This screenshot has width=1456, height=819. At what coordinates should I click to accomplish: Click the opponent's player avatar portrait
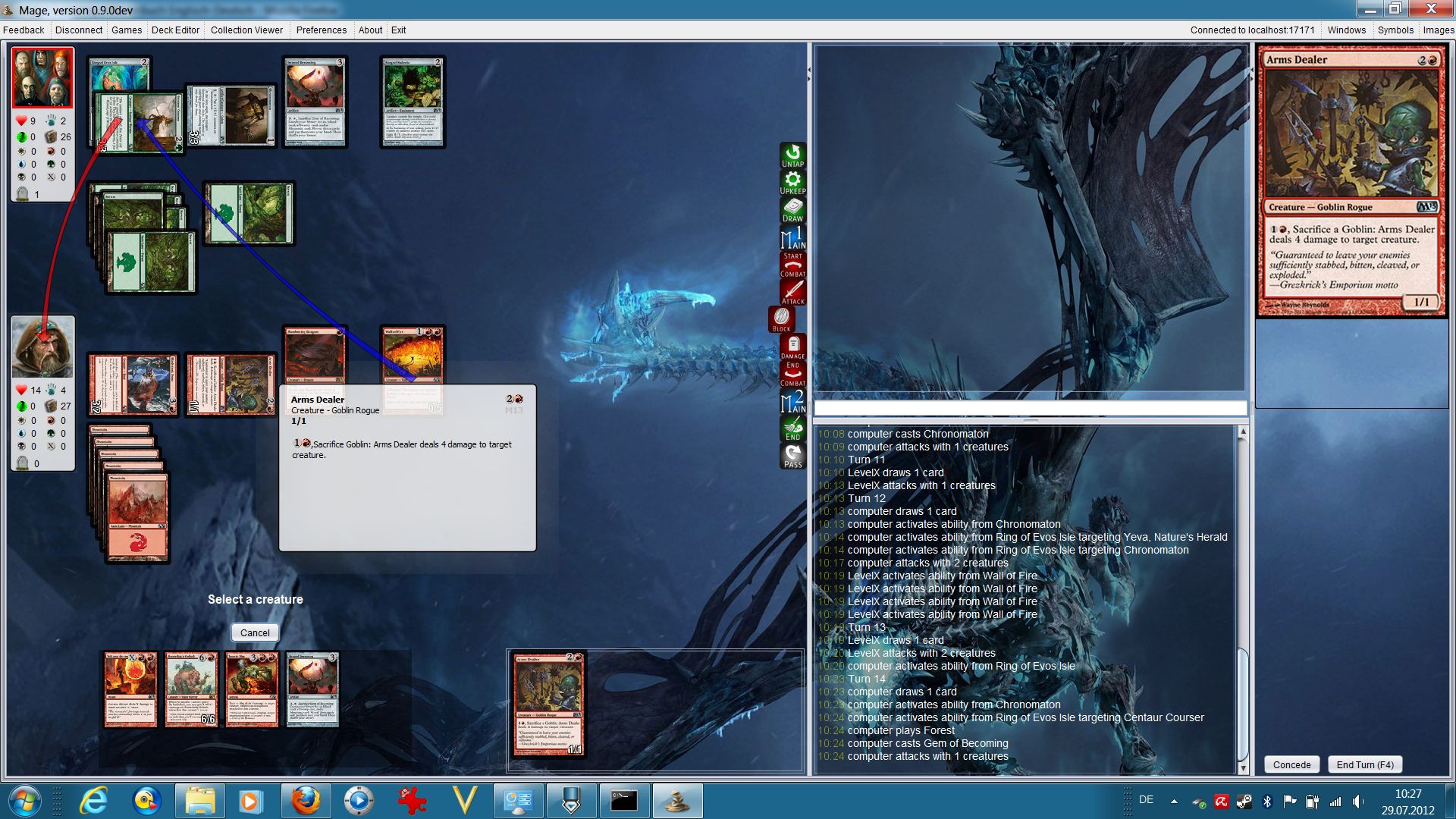[x=42, y=78]
